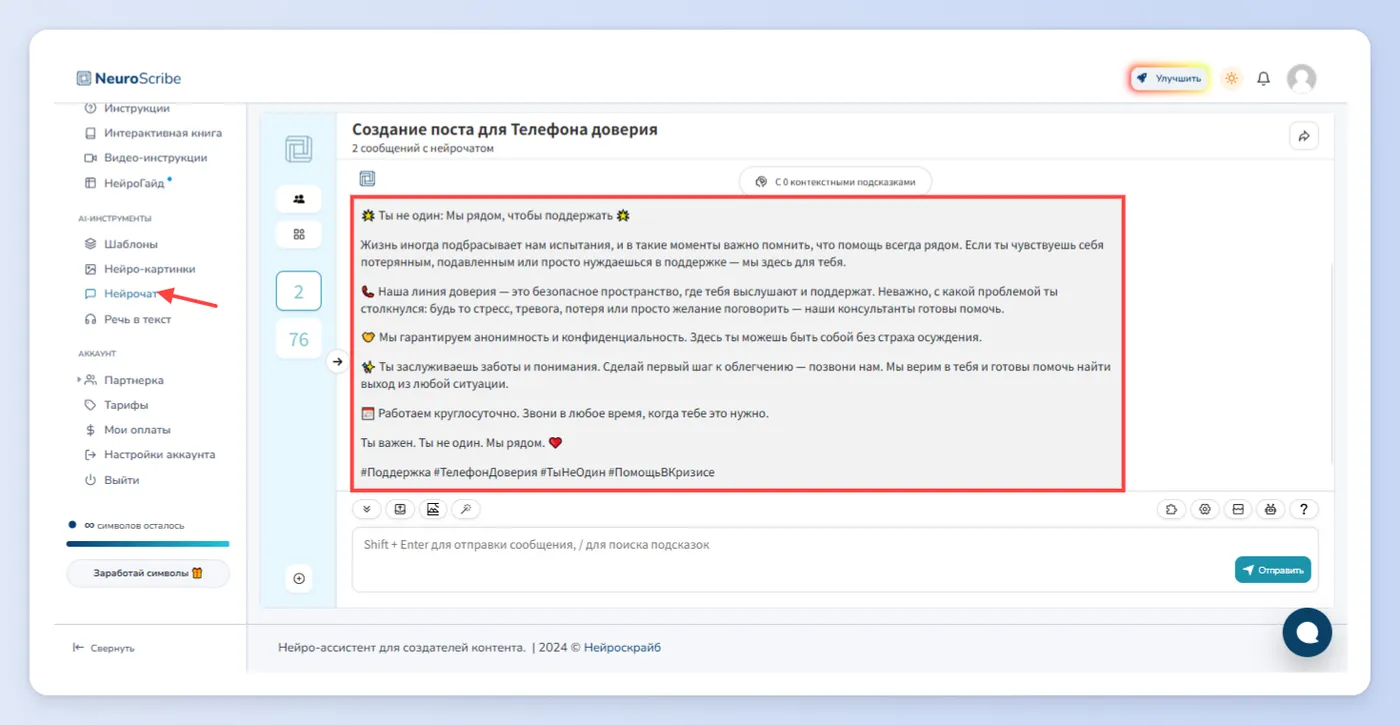Click the split-panel layout icon above the send button
The height and width of the screenshot is (725, 1400).
click(x=1237, y=509)
